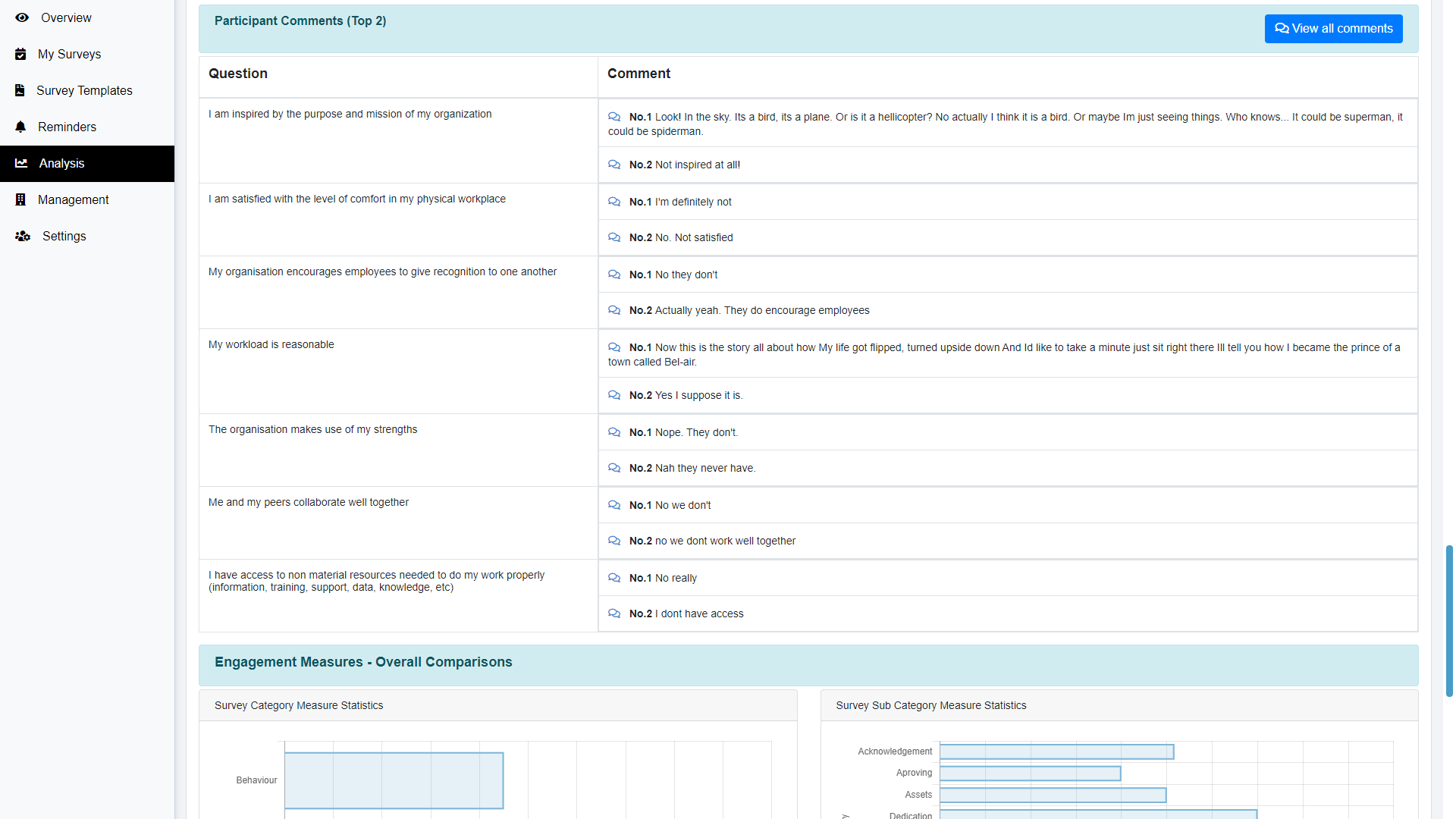Click the Assets bar in sub category chart
Image resolution: width=1456 pixels, height=819 pixels.
(x=1053, y=795)
